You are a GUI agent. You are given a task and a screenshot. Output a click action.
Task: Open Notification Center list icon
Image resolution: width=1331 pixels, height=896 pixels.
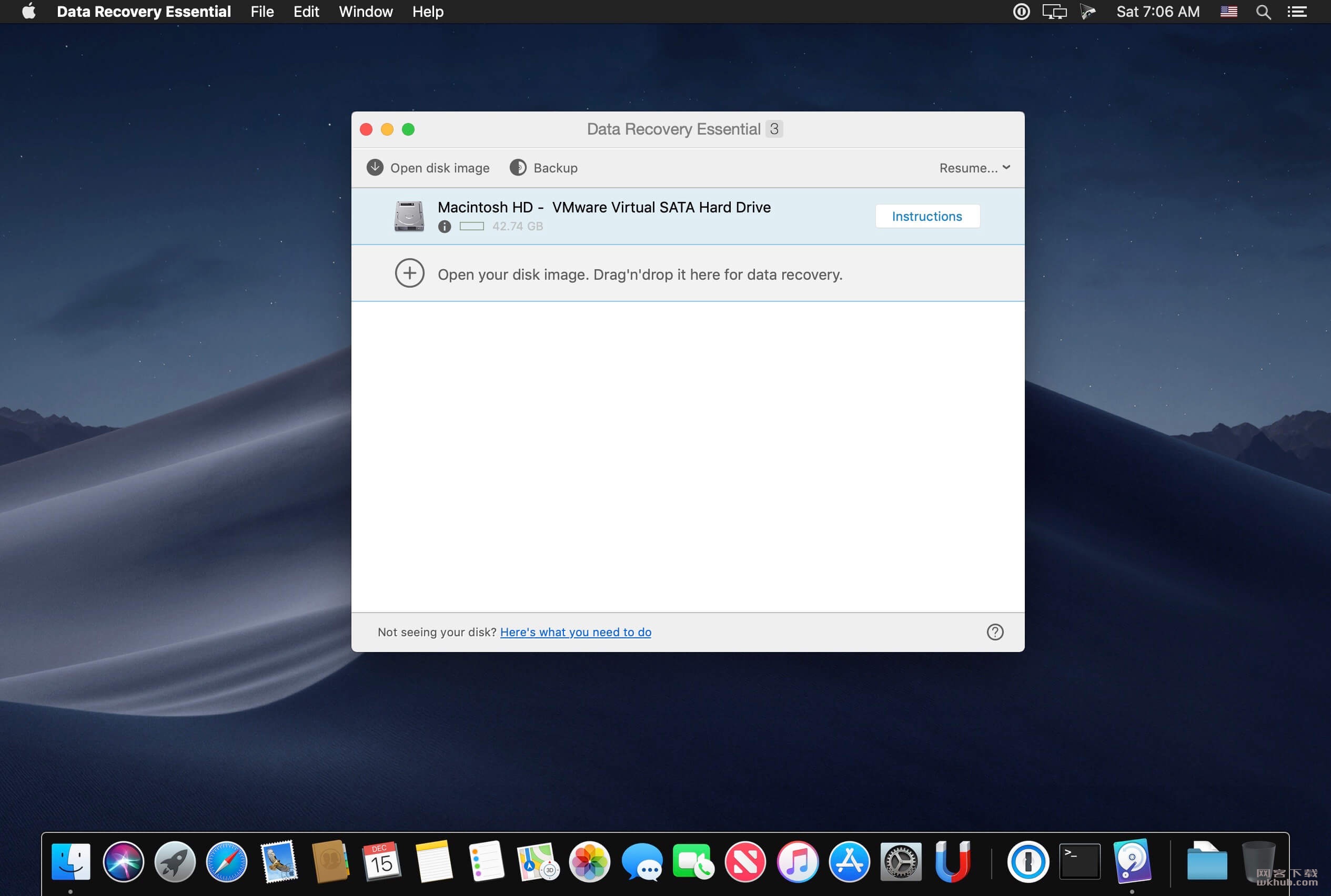coord(1297,12)
